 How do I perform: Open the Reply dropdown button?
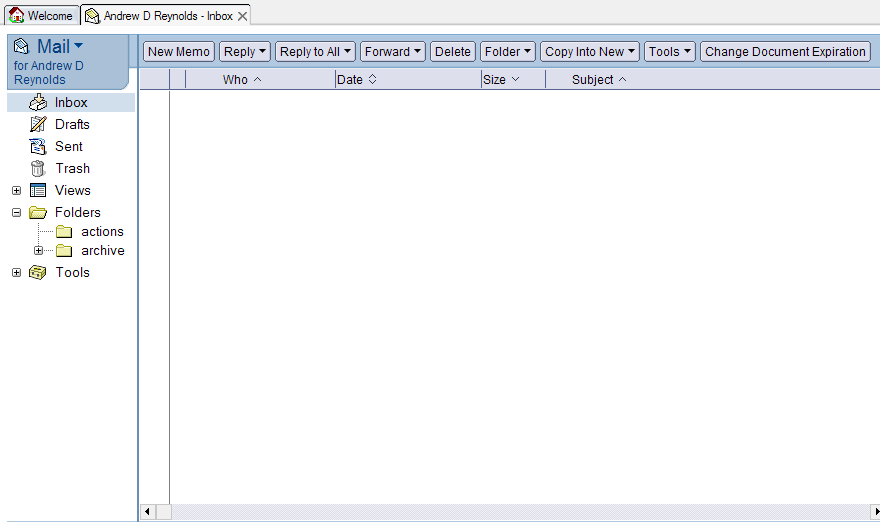pyautogui.click(x=245, y=52)
